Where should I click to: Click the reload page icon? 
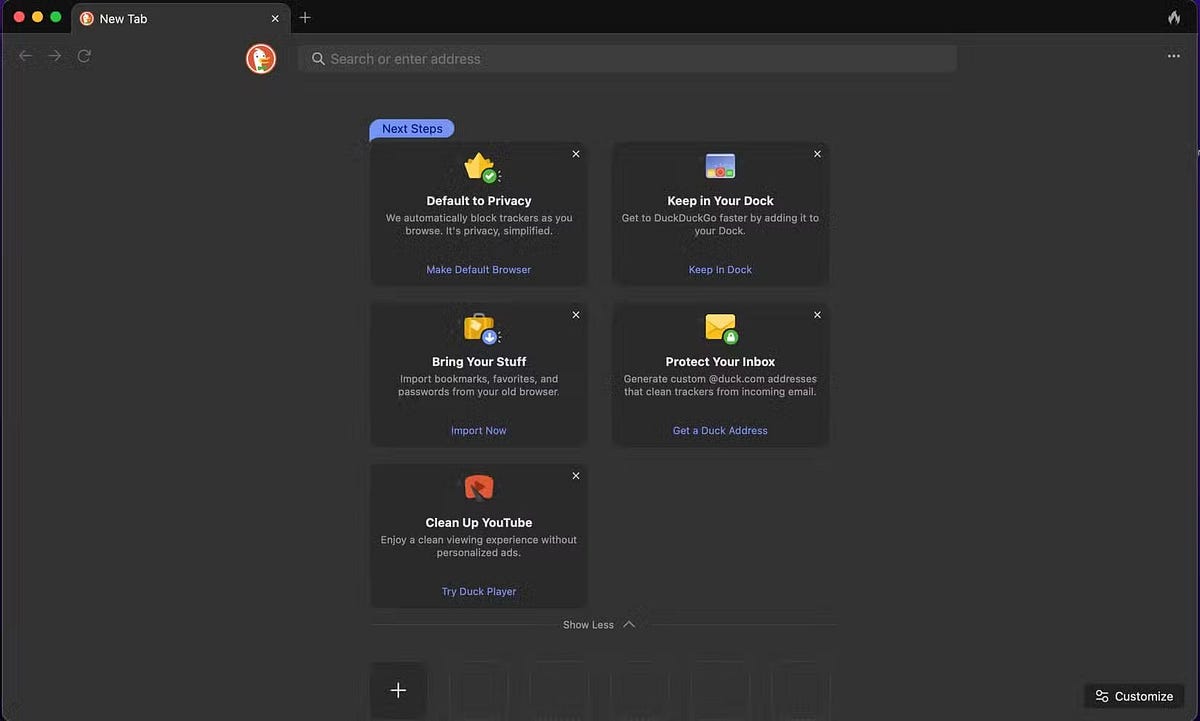click(x=84, y=56)
